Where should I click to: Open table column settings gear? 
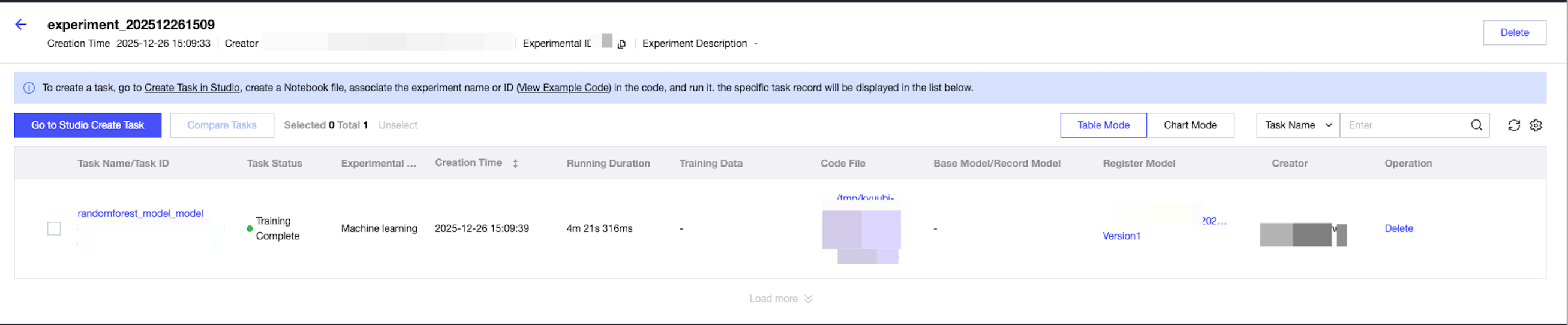(1536, 125)
